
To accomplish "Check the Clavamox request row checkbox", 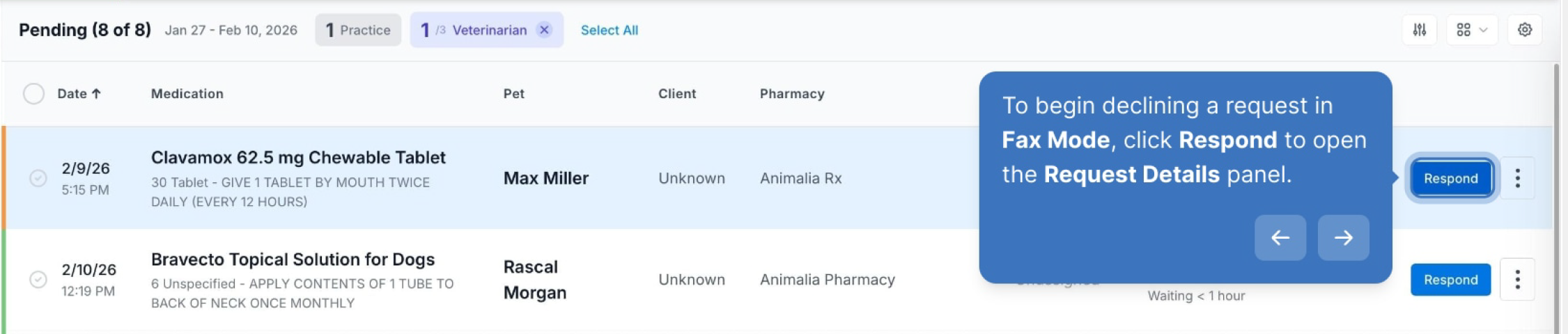I will point(38,178).
